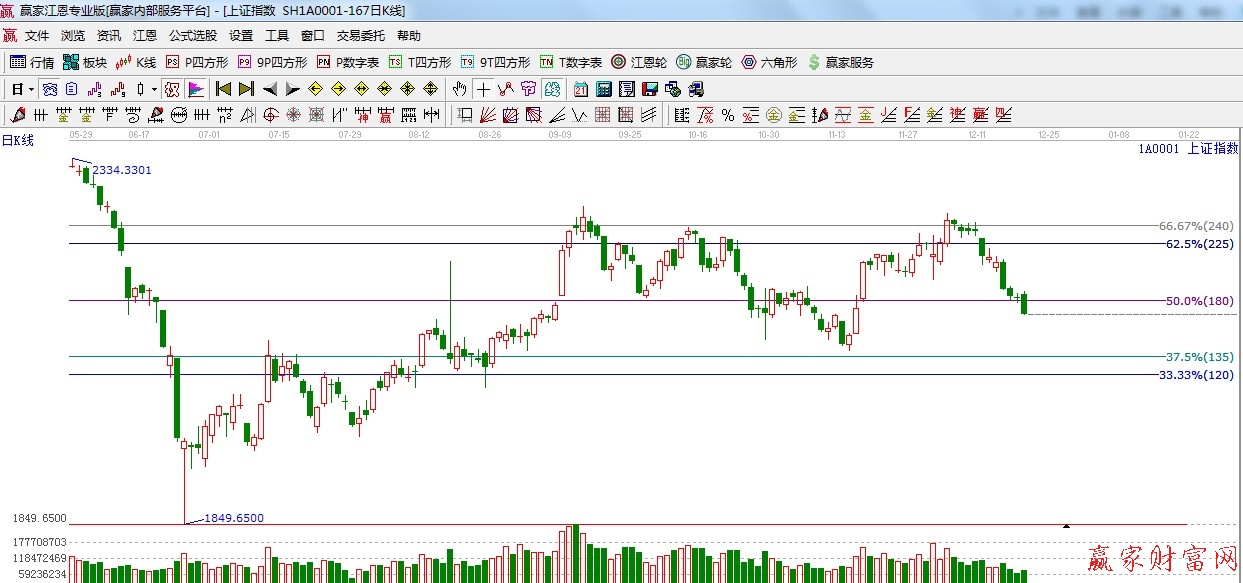Toggle the crosshair cursor button
1243x583 pixels.
(483, 89)
